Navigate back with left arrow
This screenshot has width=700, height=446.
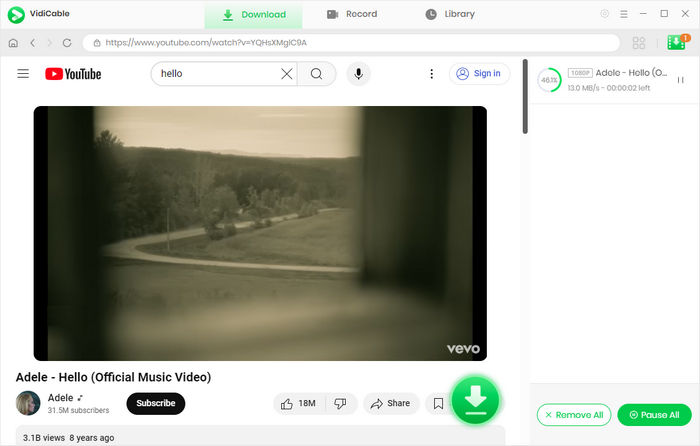pos(33,43)
